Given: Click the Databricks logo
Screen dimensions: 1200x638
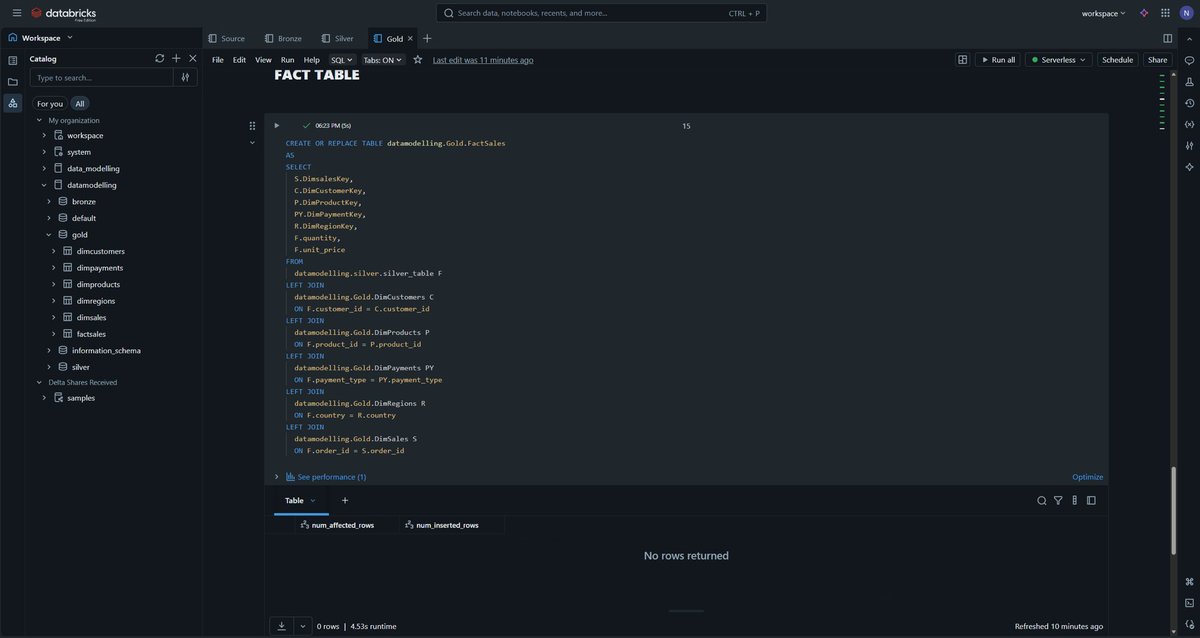Looking at the screenshot, I should pyautogui.click(x=63, y=13).
